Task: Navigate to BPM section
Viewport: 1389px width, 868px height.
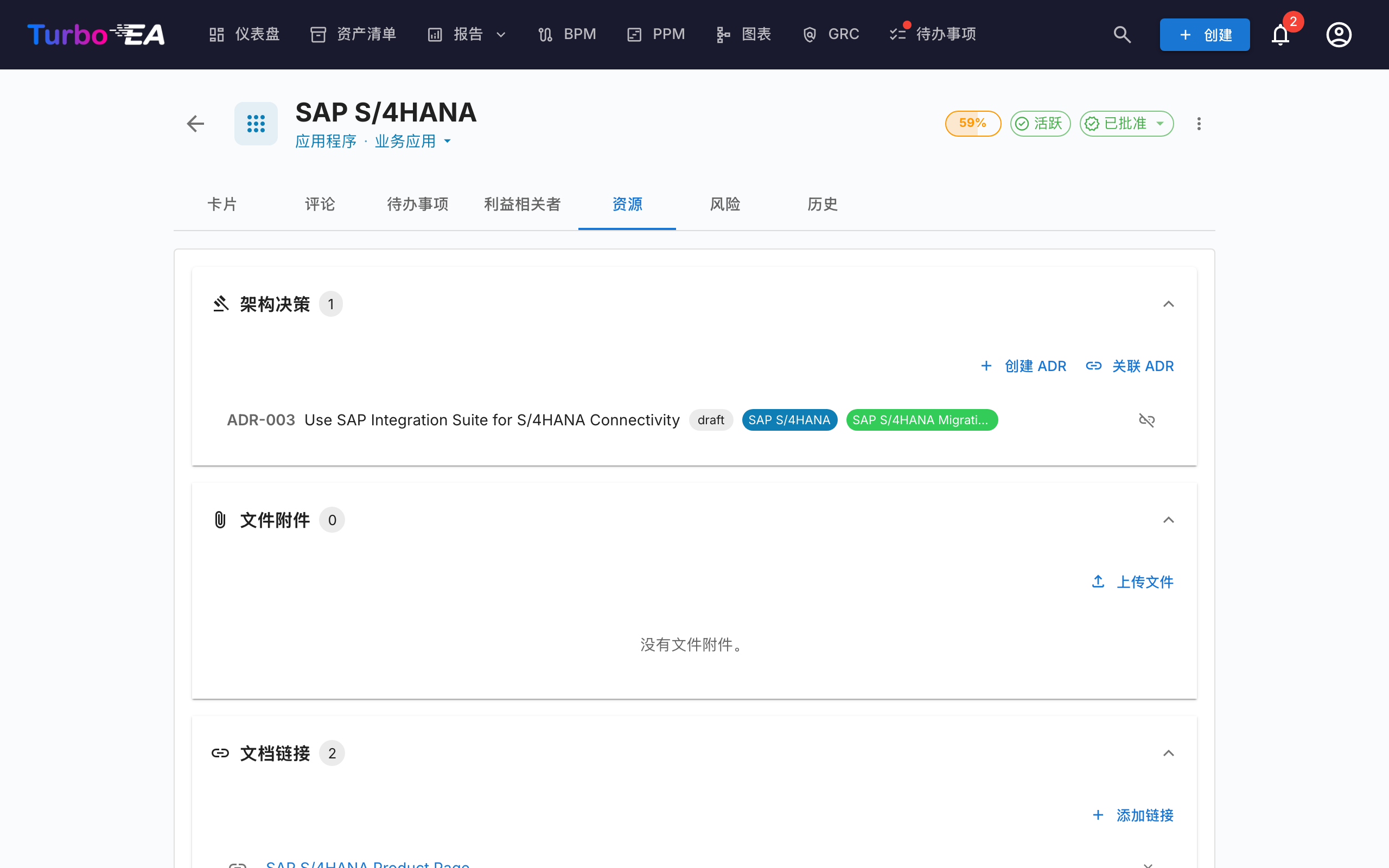Action: point(567,34)
